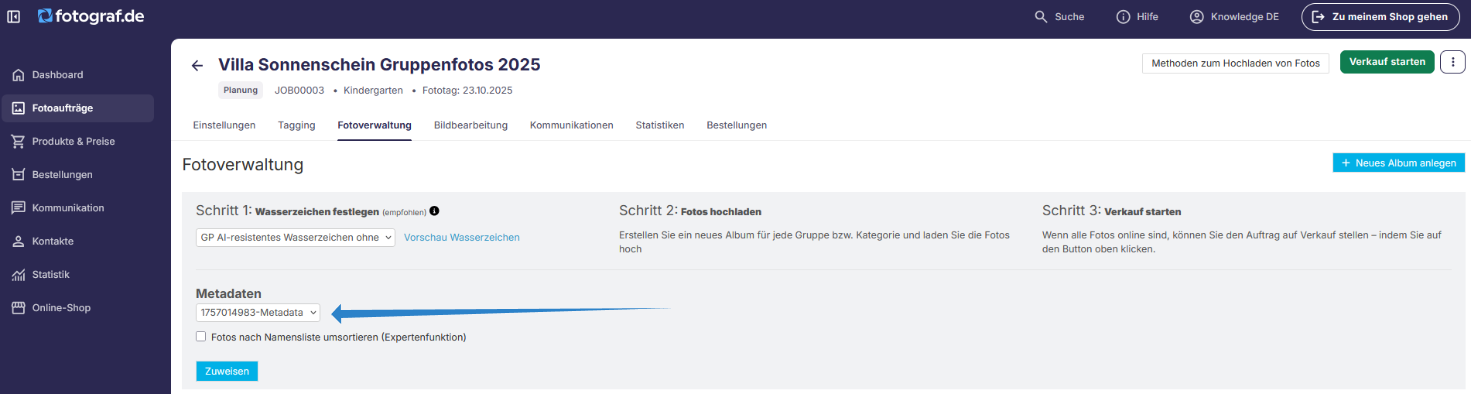Click the Hilfe label in header
Viewport: 1471px width, 394px height.
tap(1147, 17)
